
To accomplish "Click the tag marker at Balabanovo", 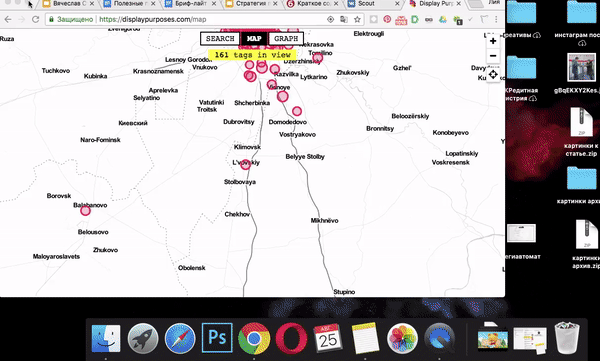I will coord(85,211).
